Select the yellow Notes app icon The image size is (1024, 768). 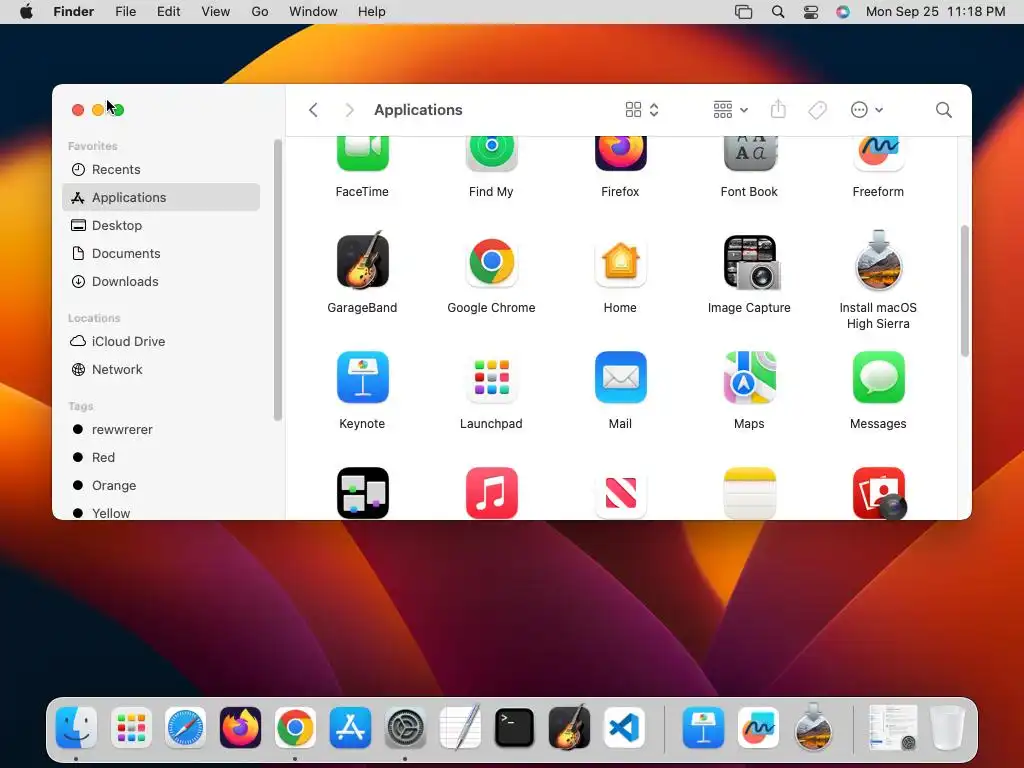(749, 493)
